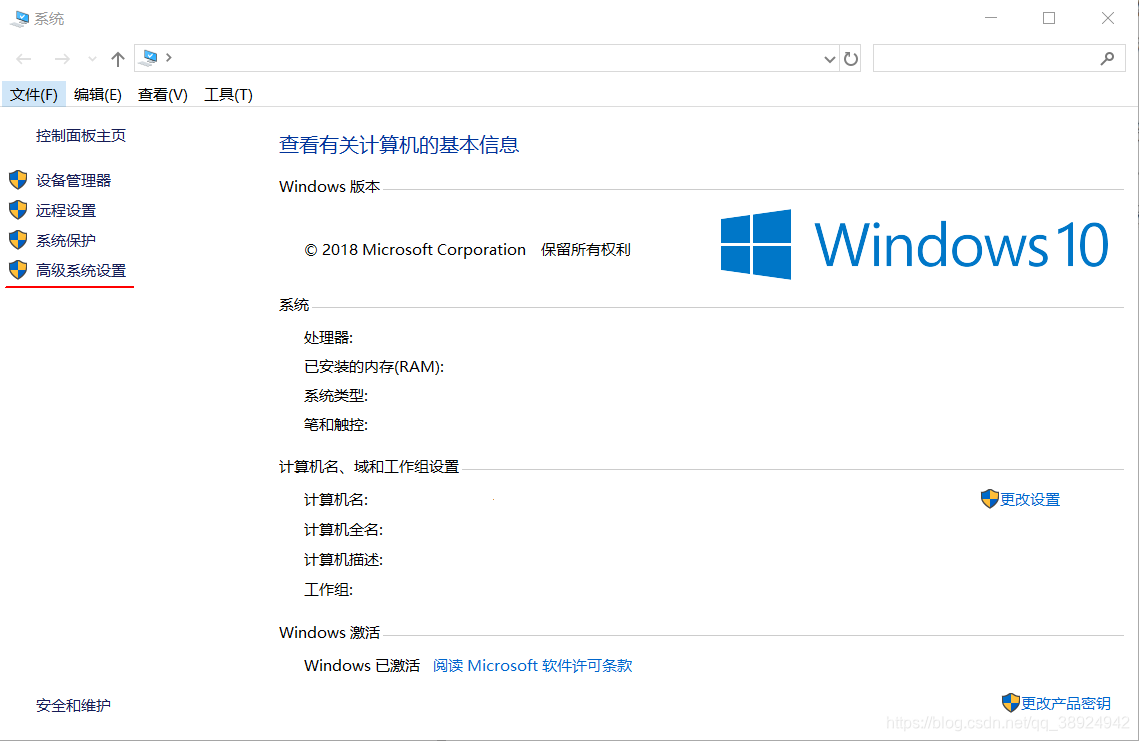Maximize the 系统 window
The height and width of the screenshot is (741, 1139).
point(1049,18)
